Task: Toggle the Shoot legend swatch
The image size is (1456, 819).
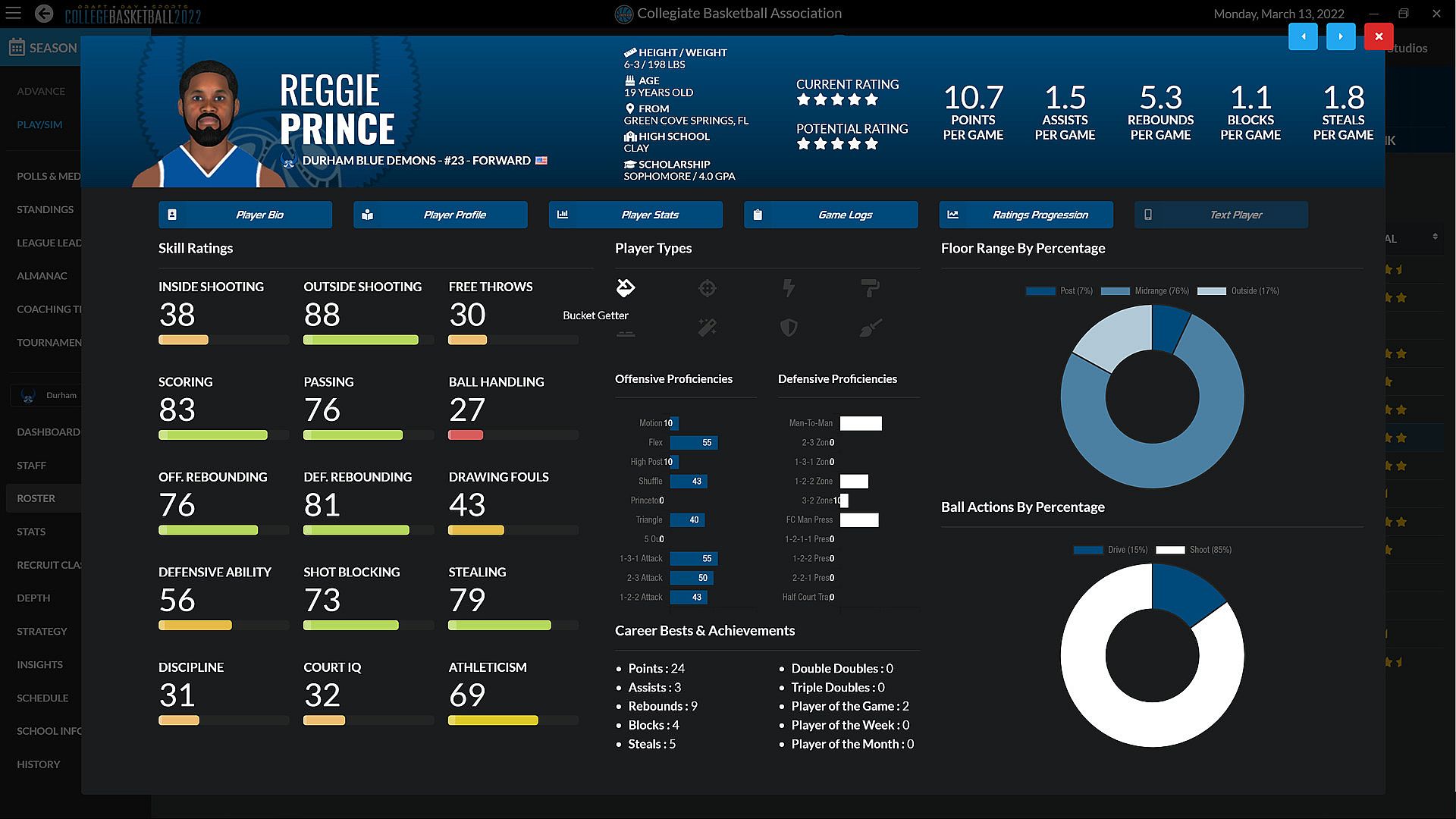Action: tap(1170, 550)
